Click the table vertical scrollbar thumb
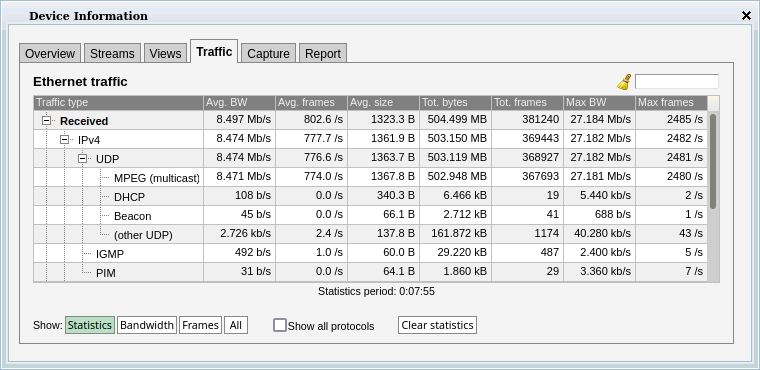The image size is (760, 370). click(713, 161)
